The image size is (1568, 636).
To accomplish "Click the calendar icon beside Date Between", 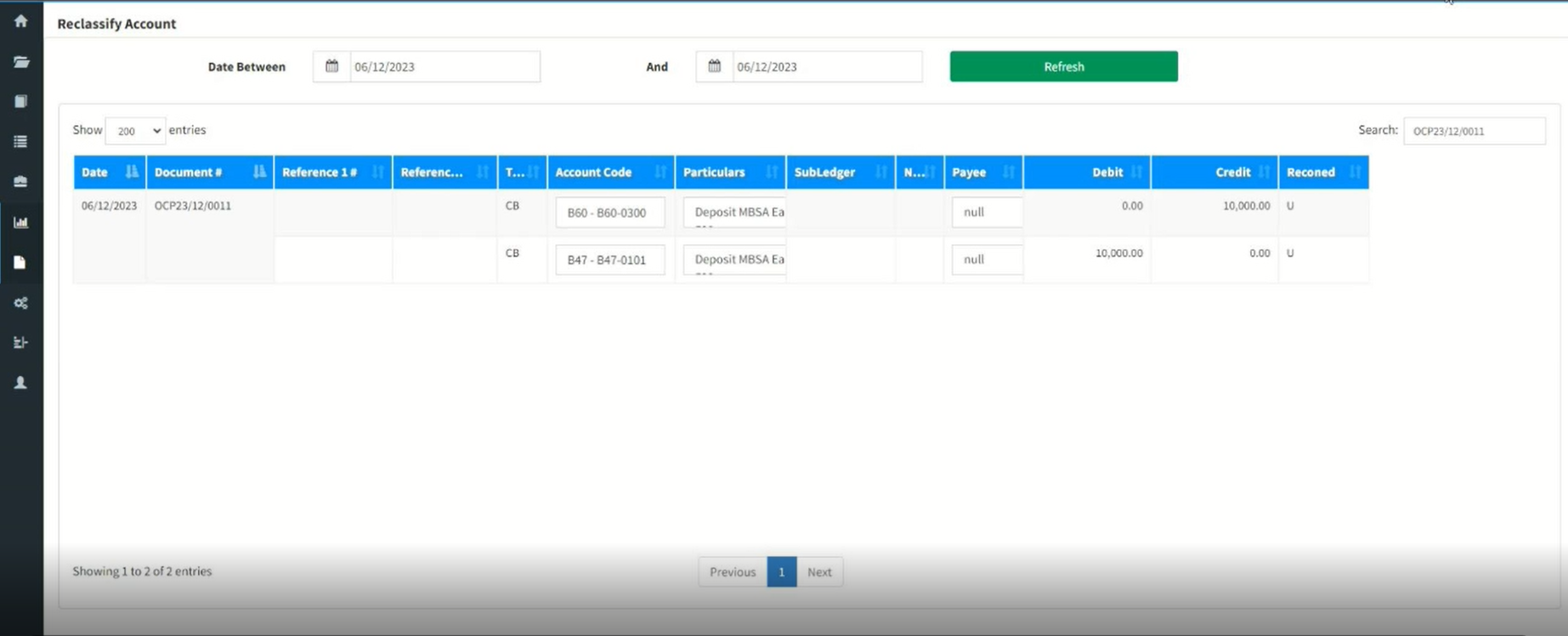I will coord(331,66).
